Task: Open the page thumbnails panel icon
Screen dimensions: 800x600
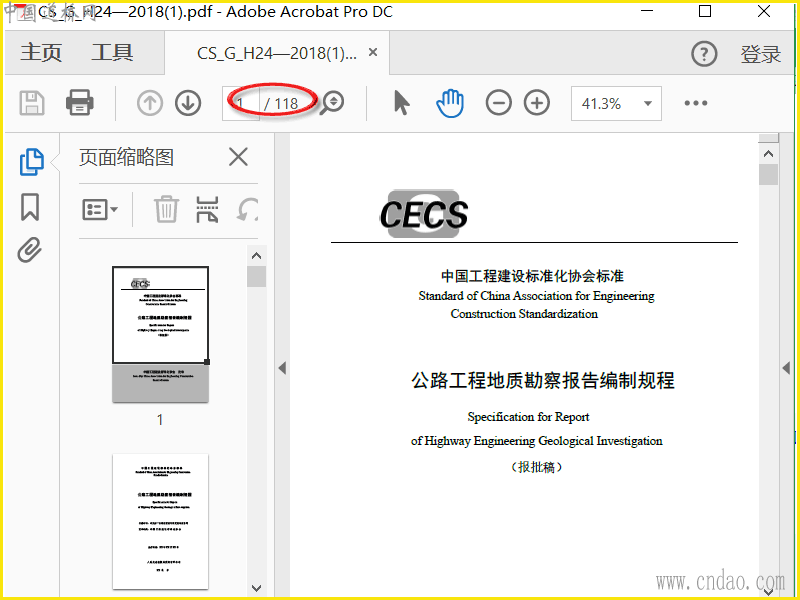Action: pos(32,162)
